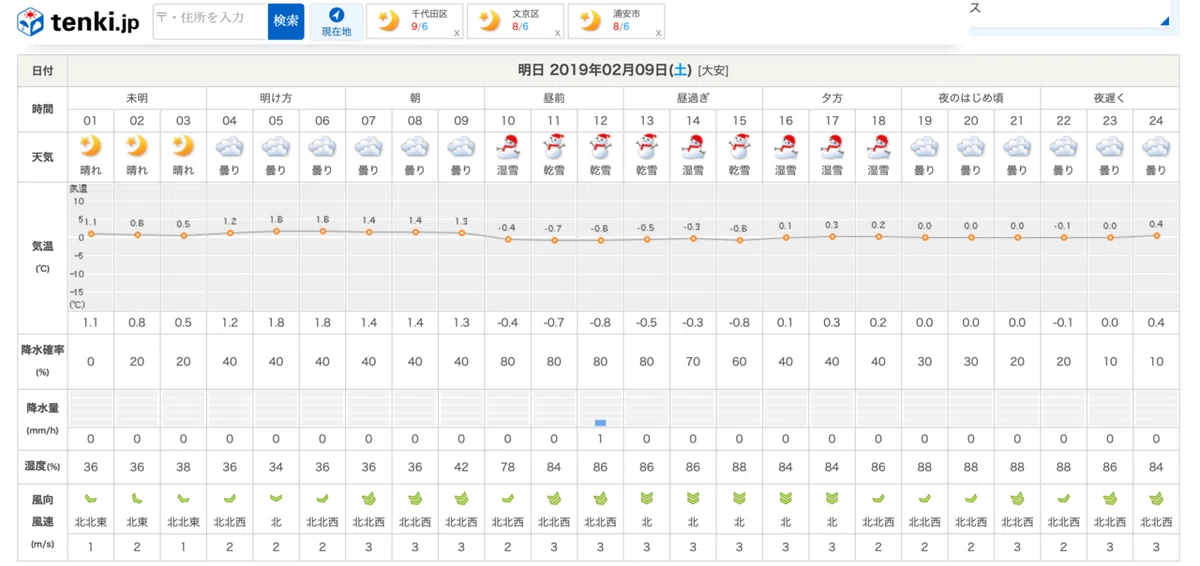This screenshot has height=566, width=1200.
Task: Click the 夜のはじめ頃 time period header
Action: (971, 98)
